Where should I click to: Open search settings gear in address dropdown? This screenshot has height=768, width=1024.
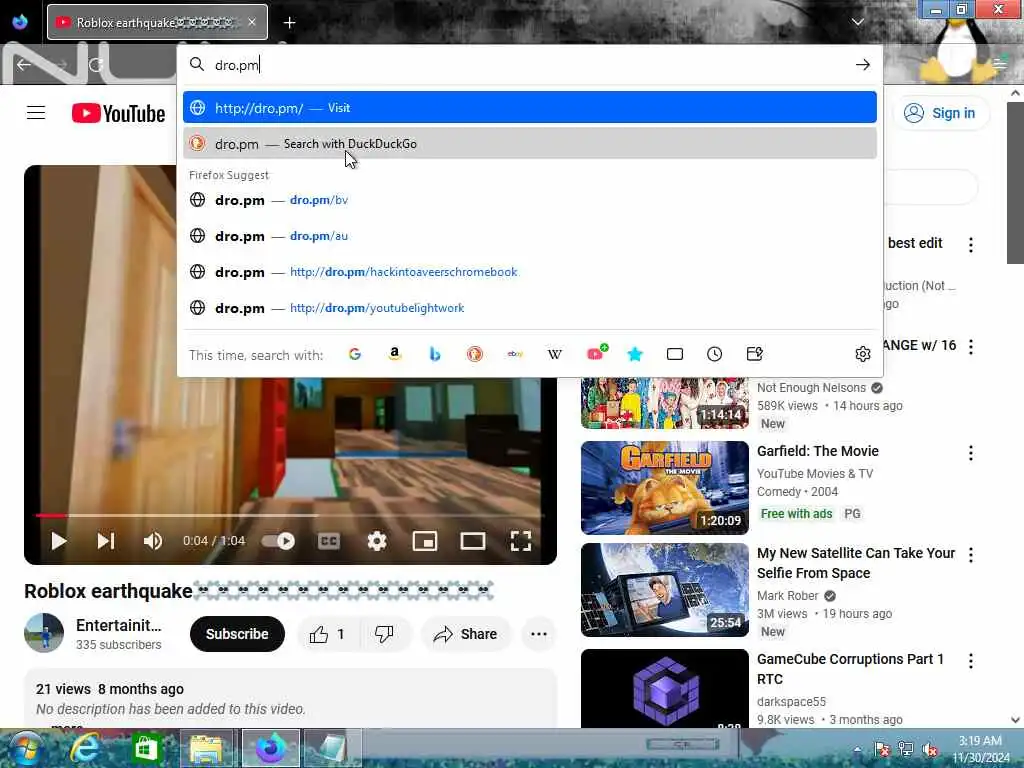click(x=863, y=354)
